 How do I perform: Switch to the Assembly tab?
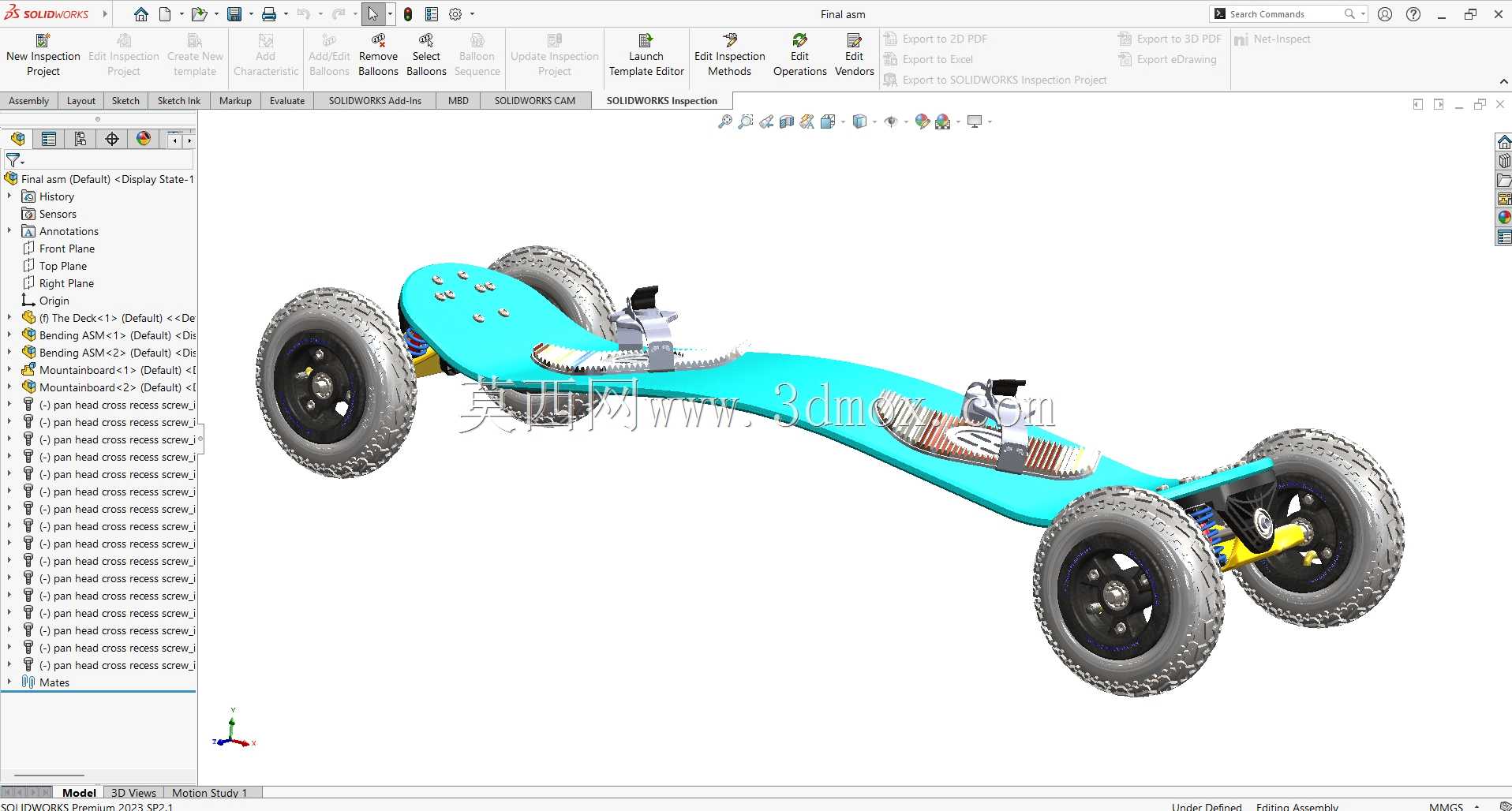tap(29, 101)
